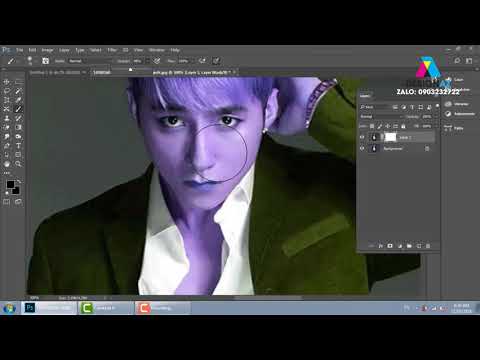Open the Edit Toolbar three-dots button
This screenshot has width=480, height=360.
coord(7,173)
